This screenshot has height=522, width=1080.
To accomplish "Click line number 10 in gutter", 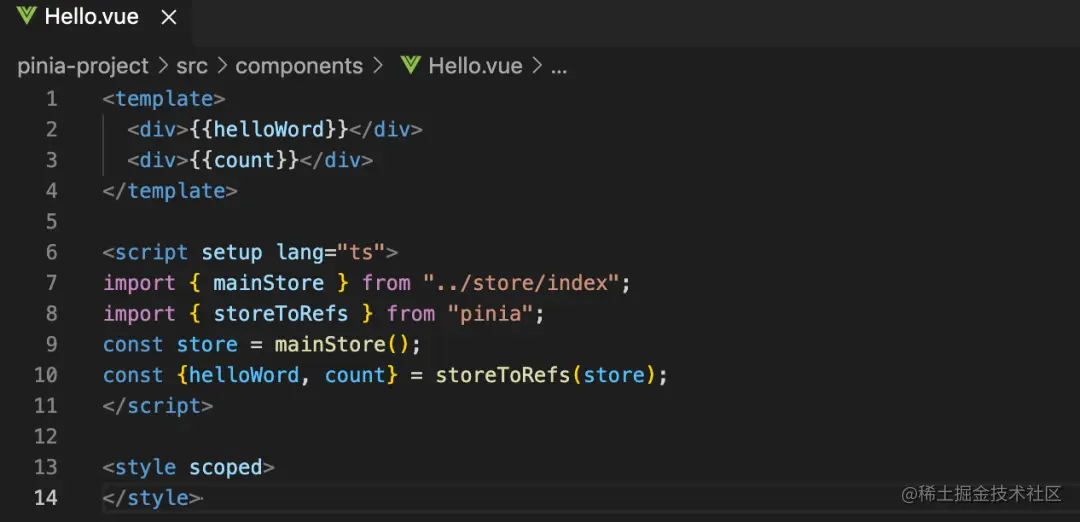I will (45, 375).
